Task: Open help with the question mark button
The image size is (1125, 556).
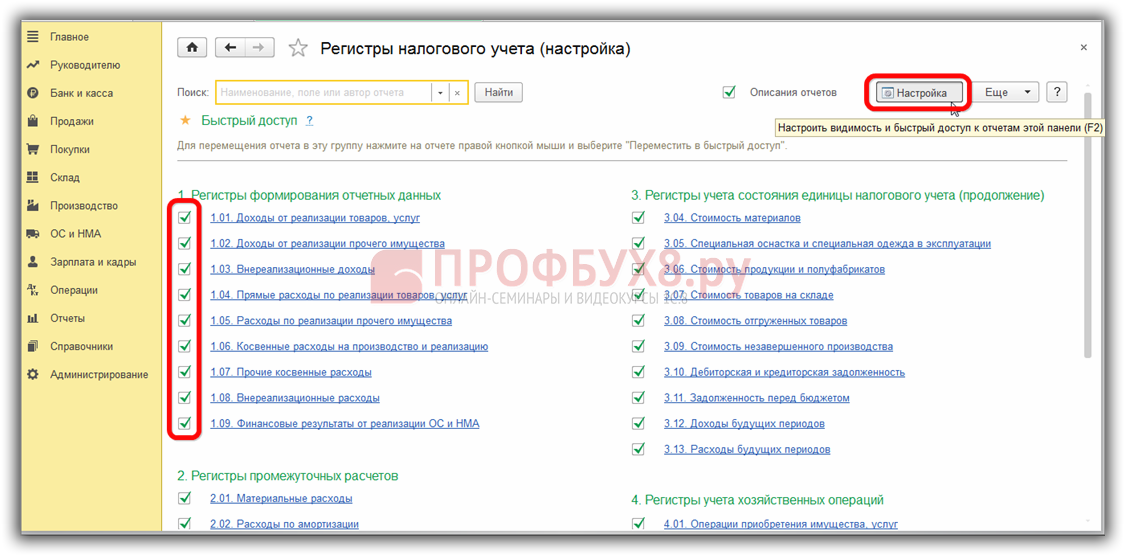Action: (x=1056, y=92)
